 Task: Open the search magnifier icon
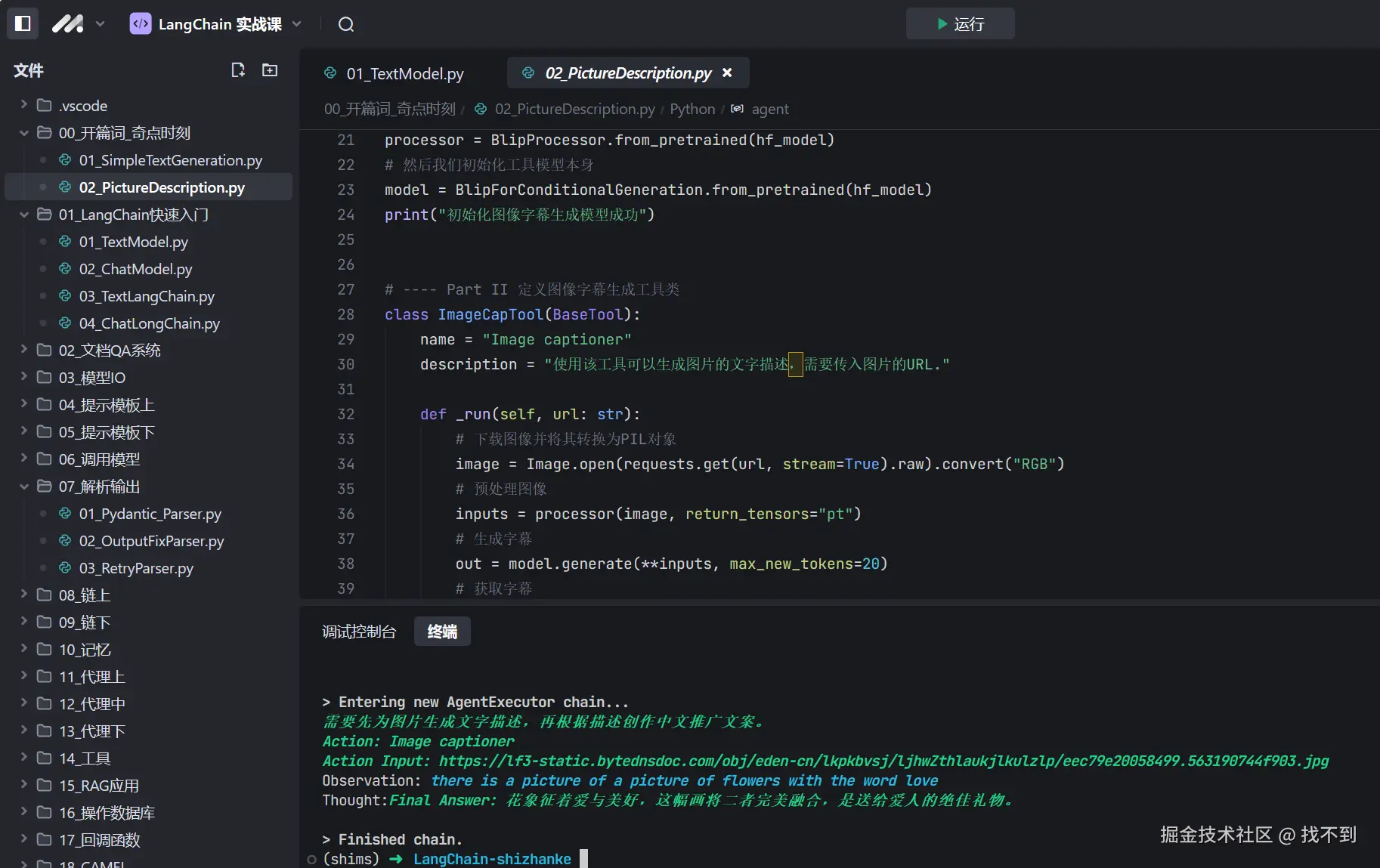tap(346, 24)
